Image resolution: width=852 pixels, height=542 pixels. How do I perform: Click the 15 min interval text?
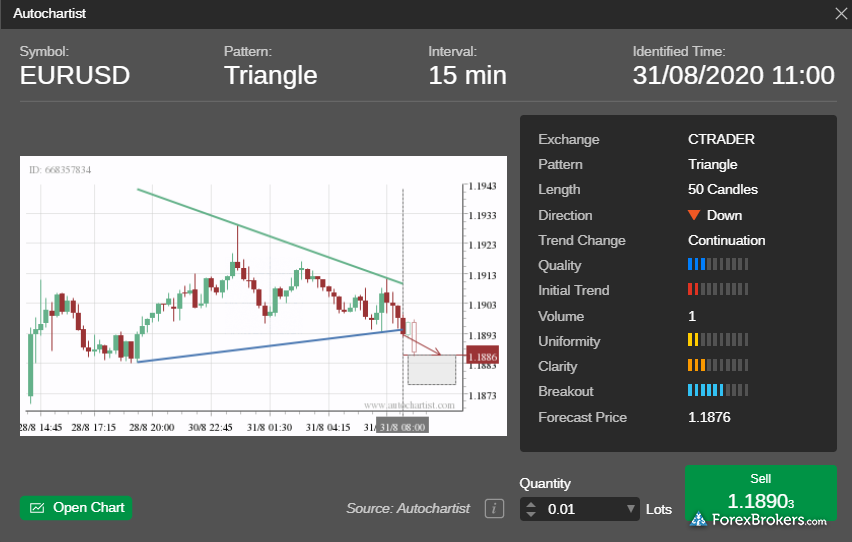pyautogui.click(x=467, y=76)
